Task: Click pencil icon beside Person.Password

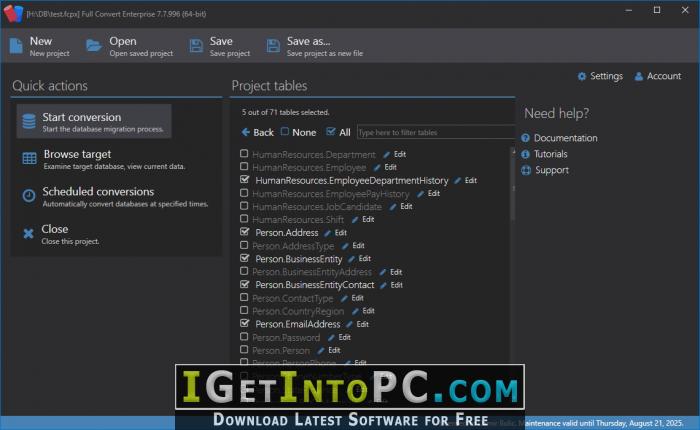Action: tap(331, 338)
